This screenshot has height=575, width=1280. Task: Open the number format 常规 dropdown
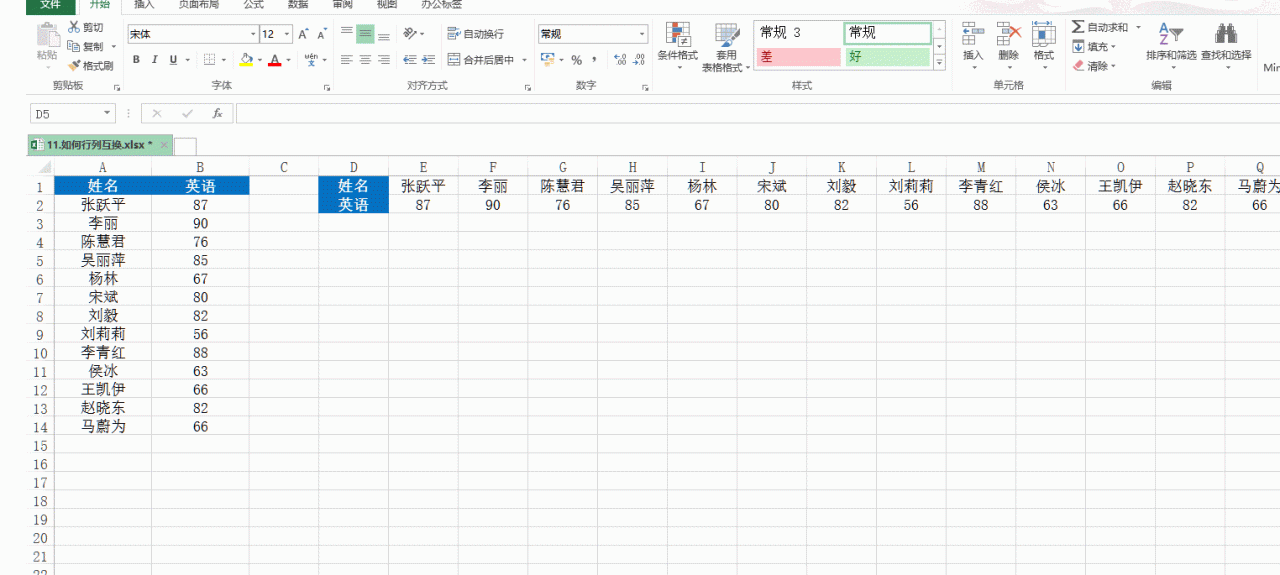point(642,34)
